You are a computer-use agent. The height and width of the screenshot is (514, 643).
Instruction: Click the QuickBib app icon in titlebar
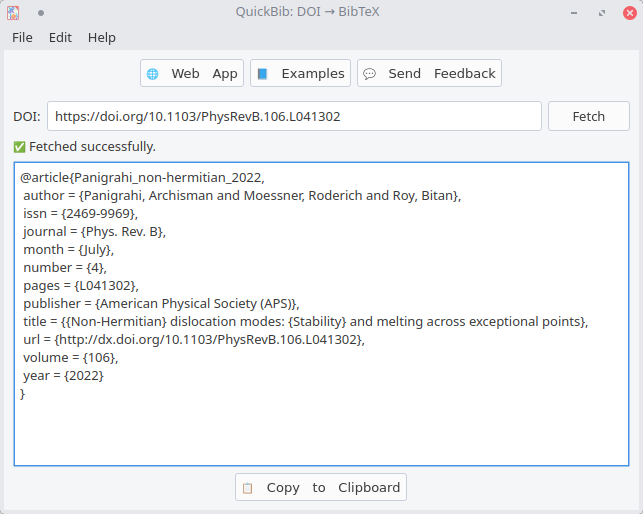(13, 13)
